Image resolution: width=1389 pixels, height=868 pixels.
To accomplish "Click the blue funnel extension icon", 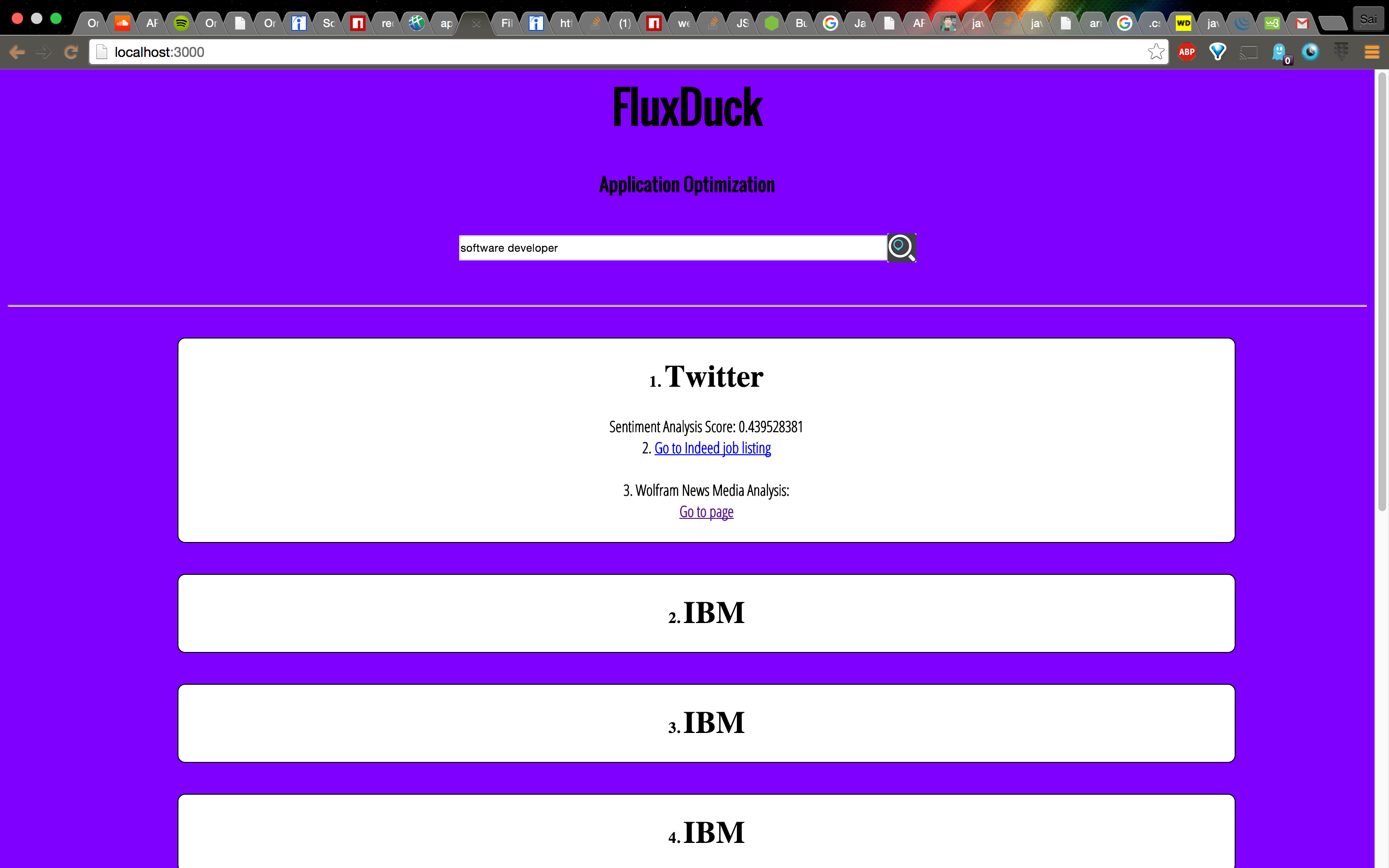I will (x=1217, y=52).
